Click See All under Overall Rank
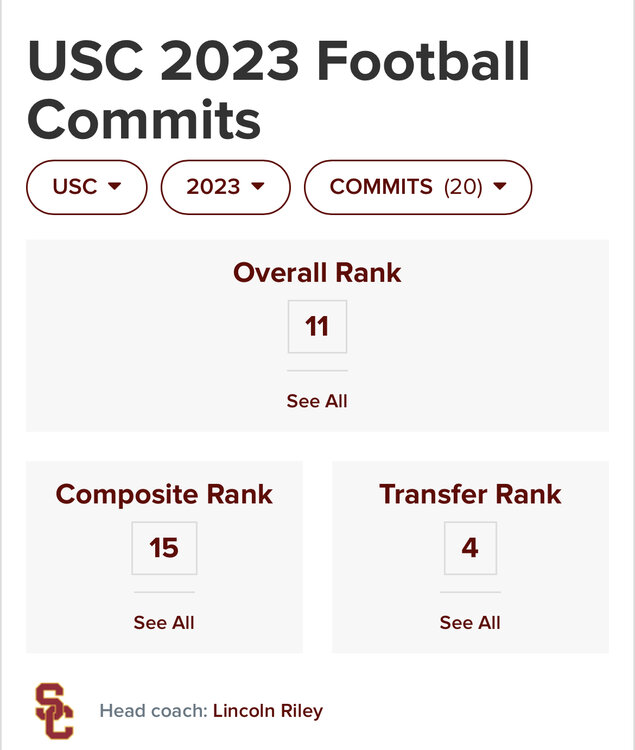This screenshot has height=750, width=635. coord(317,401)
